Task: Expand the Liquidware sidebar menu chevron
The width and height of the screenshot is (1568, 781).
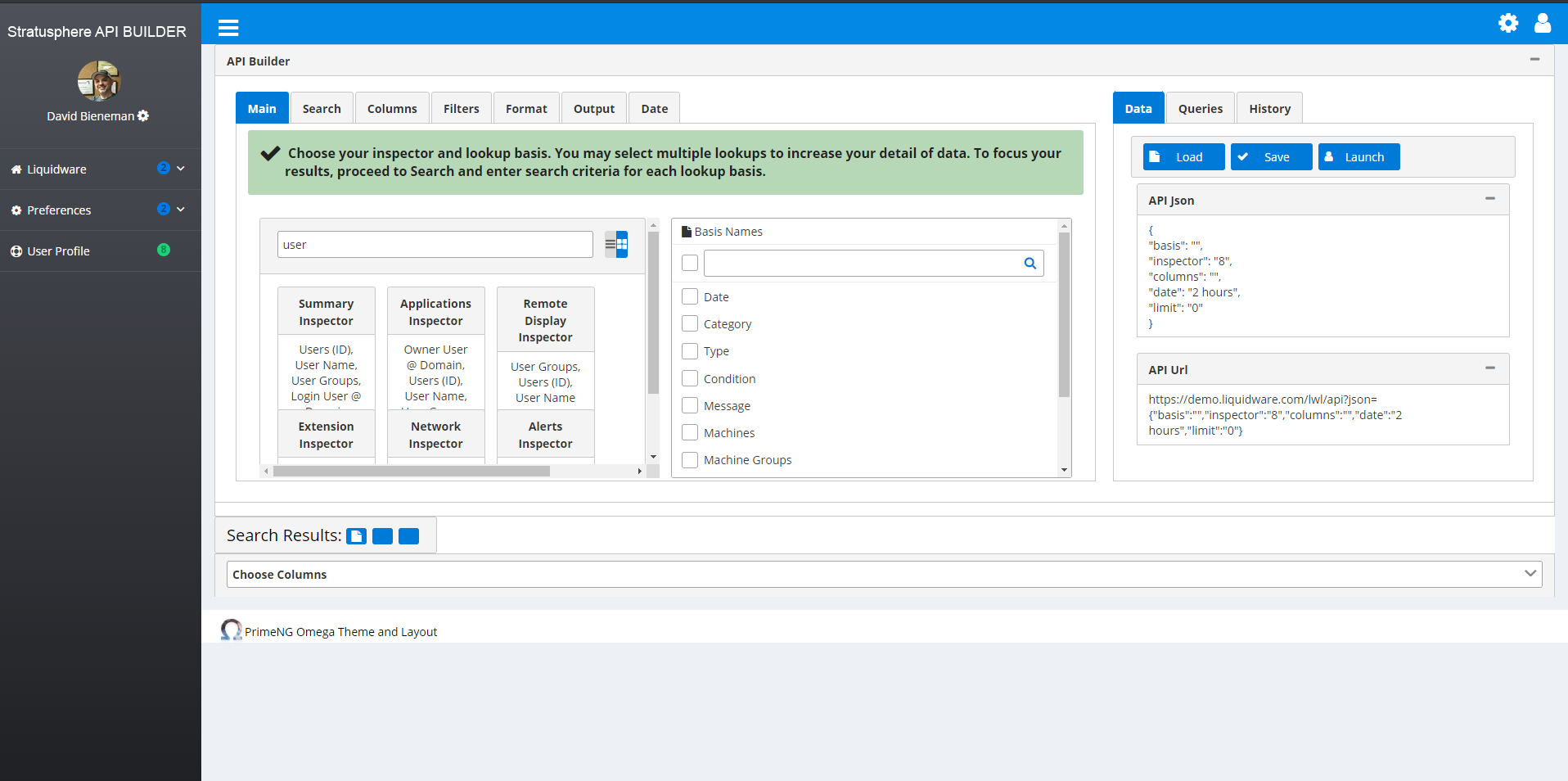Action: tap(181, 168)
